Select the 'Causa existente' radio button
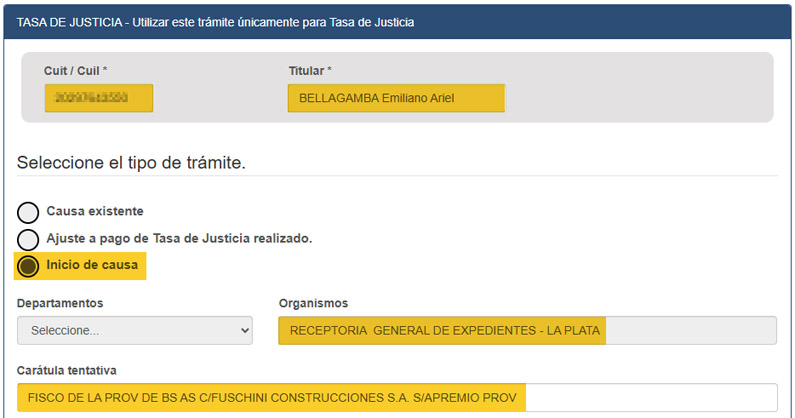This screenshot has width=795, height=418. click(x=29, y=212)
